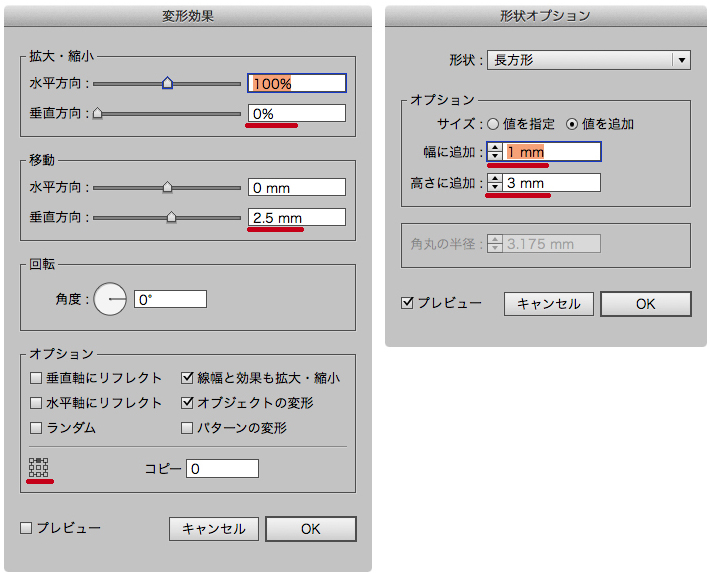Click the 変形効果 dialog title bar

[188, 16]
